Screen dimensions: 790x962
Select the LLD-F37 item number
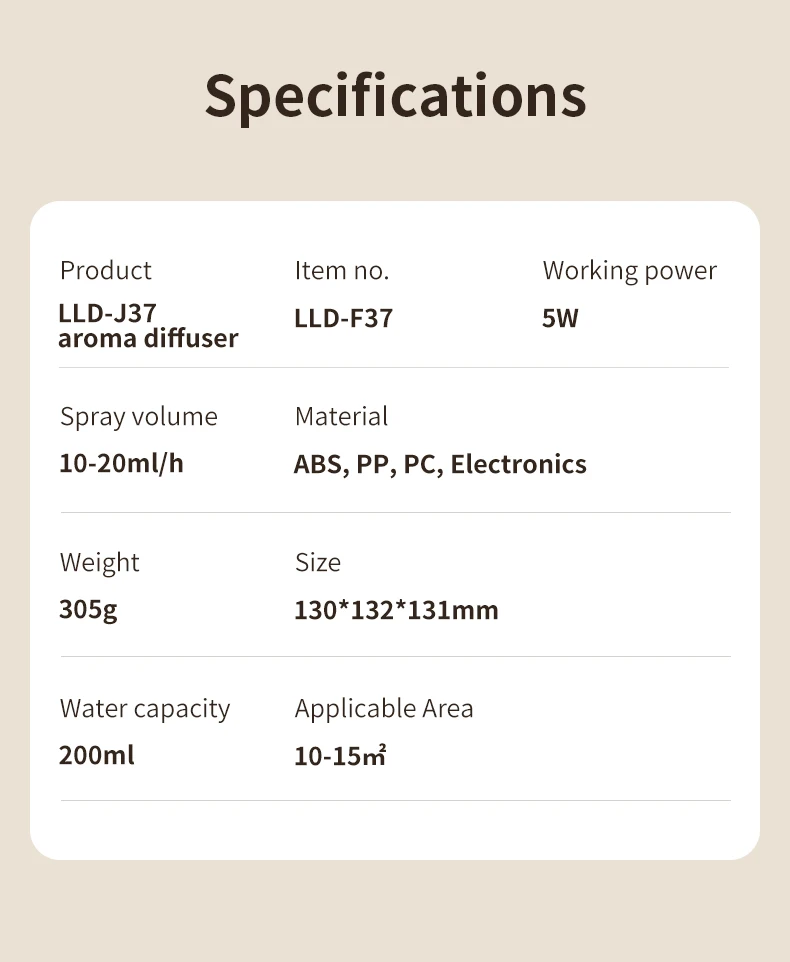(343, 318)
